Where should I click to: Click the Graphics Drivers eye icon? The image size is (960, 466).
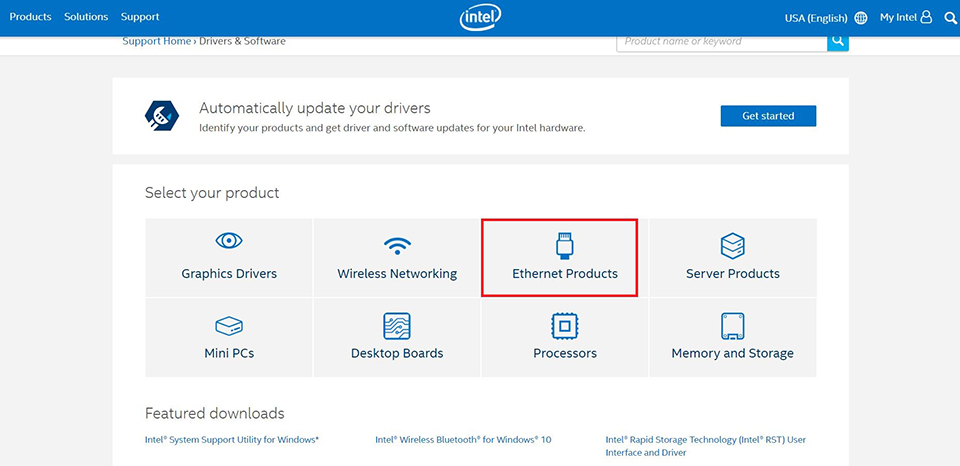click(x=229, y=241)
